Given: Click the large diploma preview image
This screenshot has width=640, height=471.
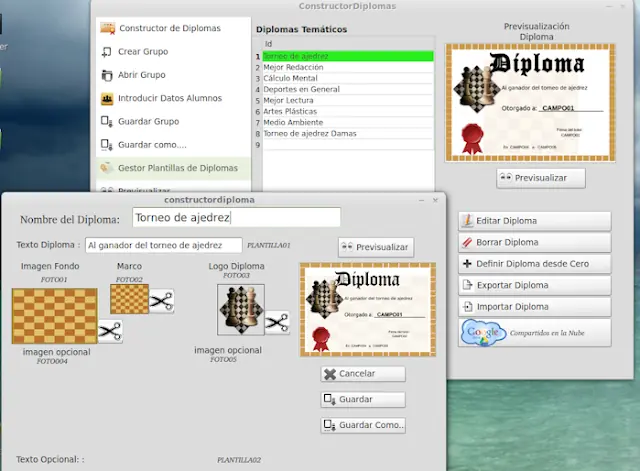Looking at the screenshot, I should 530,103.
